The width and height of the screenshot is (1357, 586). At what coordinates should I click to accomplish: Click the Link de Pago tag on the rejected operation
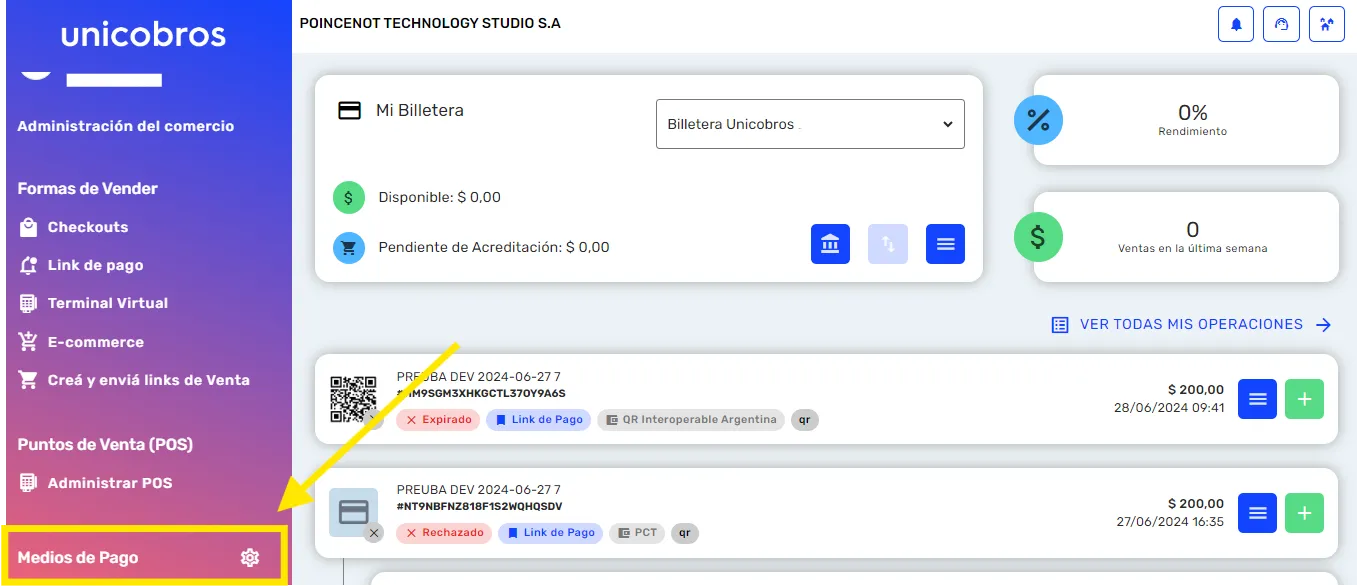551,533
